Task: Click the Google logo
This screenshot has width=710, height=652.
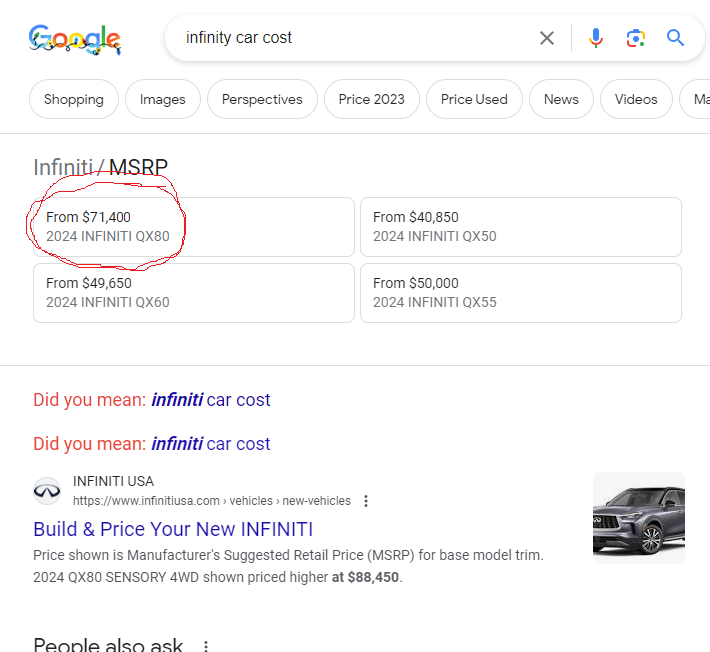Action: pos(75,40)
